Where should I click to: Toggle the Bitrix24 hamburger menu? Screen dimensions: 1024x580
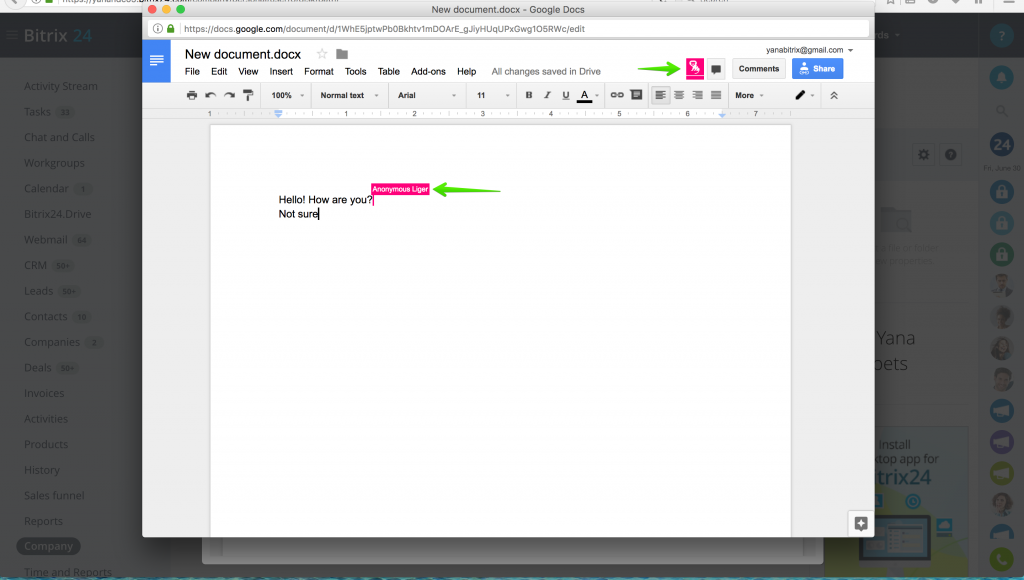pyautogui.click(x=12, y=35)
